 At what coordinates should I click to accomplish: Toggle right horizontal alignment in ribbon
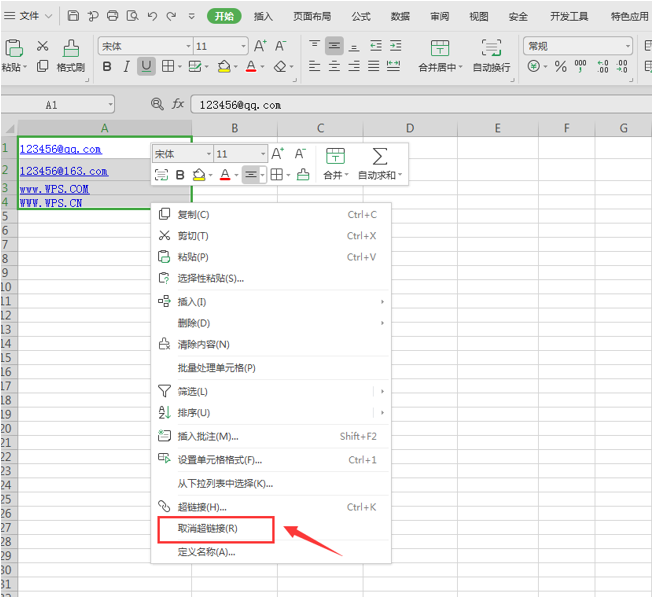coord(354,66)
